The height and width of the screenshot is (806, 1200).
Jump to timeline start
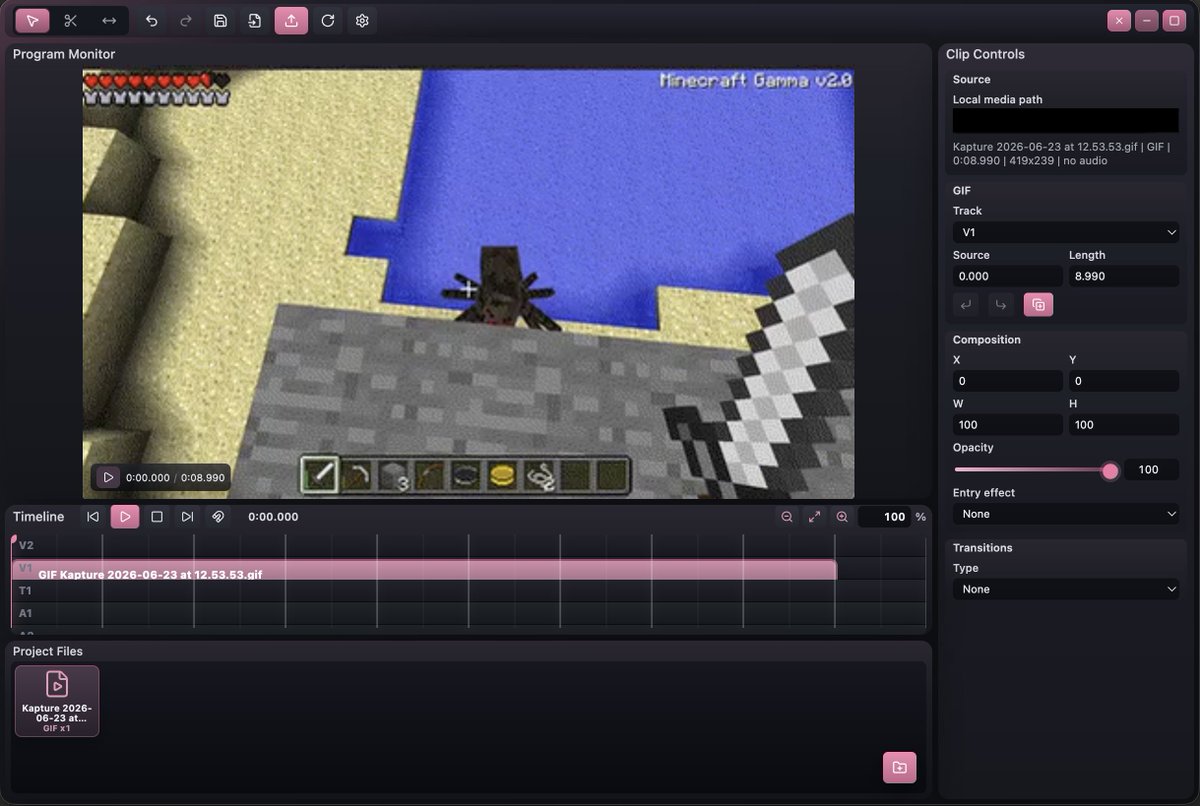(93, 517)
